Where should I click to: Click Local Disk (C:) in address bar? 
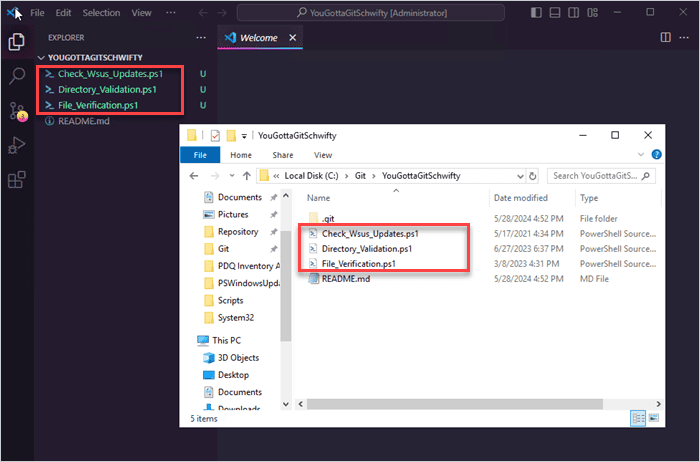(x=311, y=176)
